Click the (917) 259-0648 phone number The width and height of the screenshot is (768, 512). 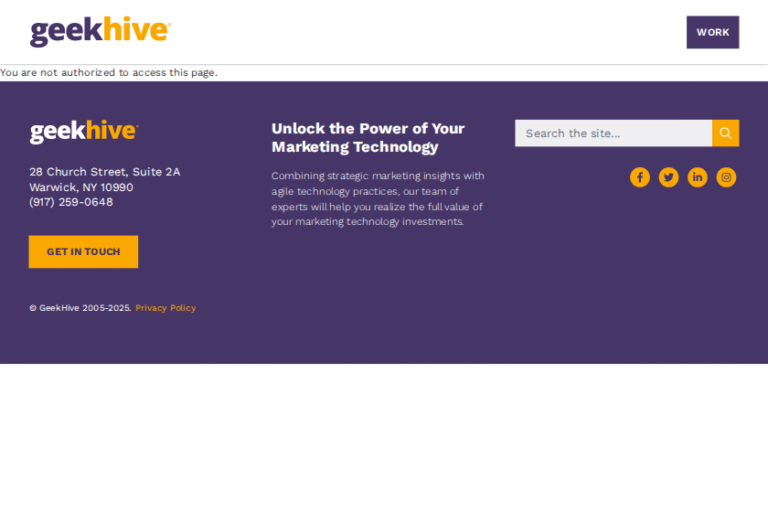71,202
